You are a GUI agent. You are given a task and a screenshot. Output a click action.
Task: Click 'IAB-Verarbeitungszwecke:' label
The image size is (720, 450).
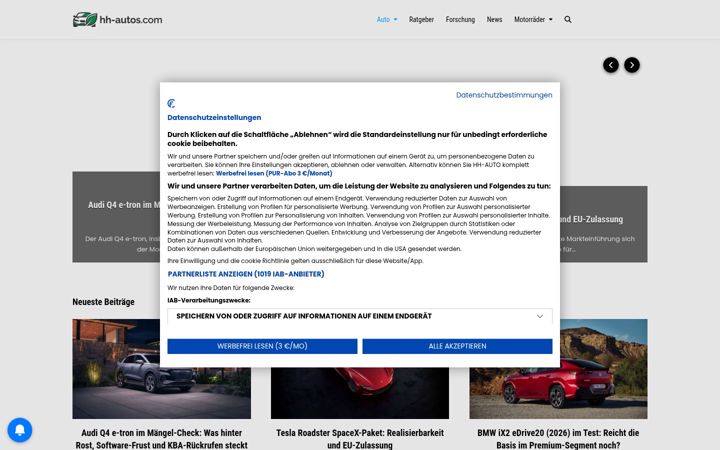(x=208, y=300)
